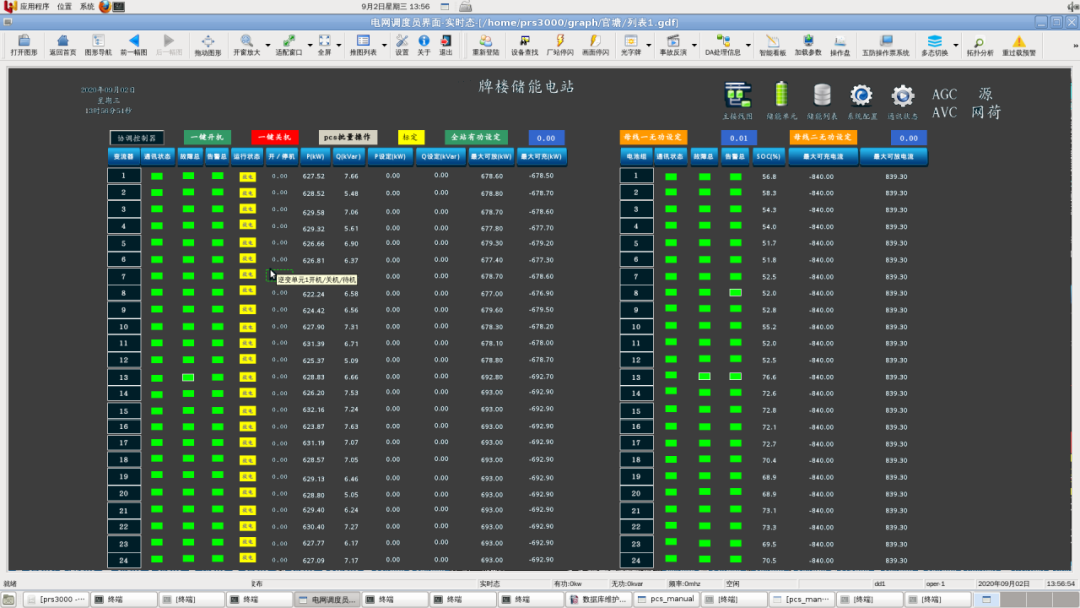Viewport: 1080px width, 608px height.
Task: Toggle converter 13 fault status indicator
Action: coord(187,377)
